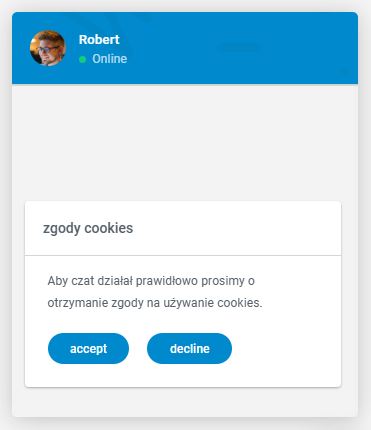
Task: Click Robert's profile avatar photo
Action: [48, 48]
